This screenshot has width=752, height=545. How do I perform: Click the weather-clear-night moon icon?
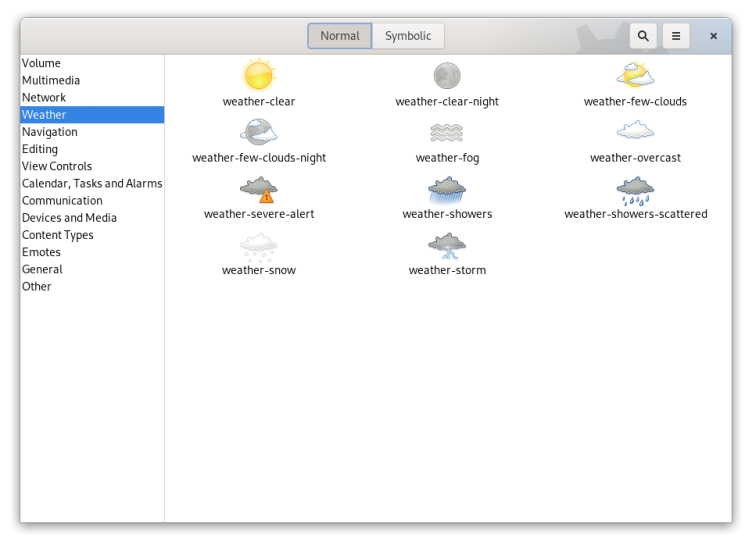pyautogui.click(x=447, y=76)
